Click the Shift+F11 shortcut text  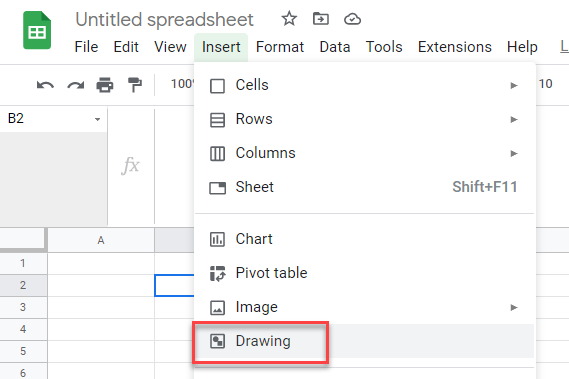coord(485,187)
